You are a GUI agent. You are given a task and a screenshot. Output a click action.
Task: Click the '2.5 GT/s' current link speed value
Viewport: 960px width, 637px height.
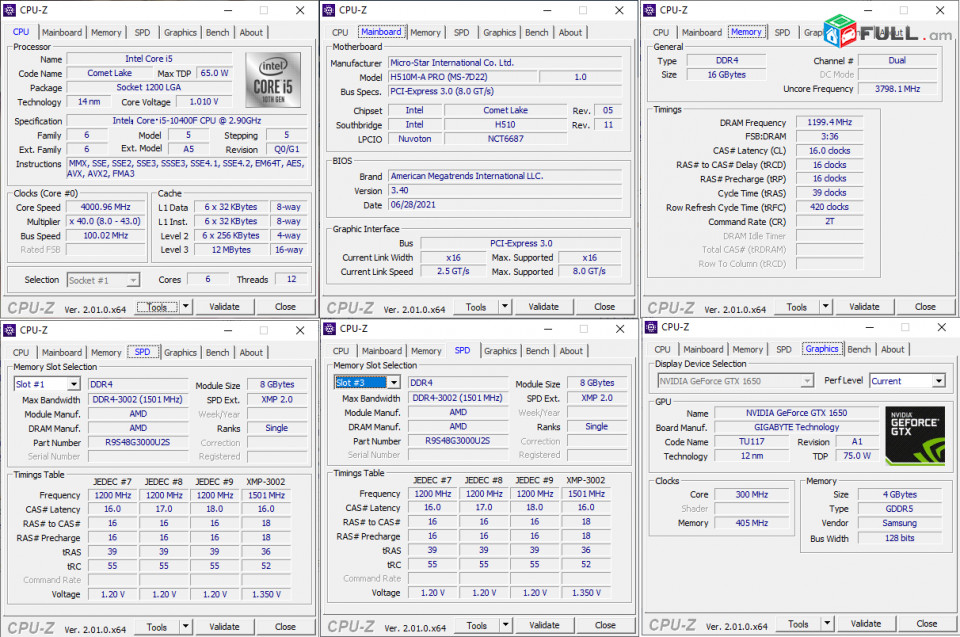(453, 271)
